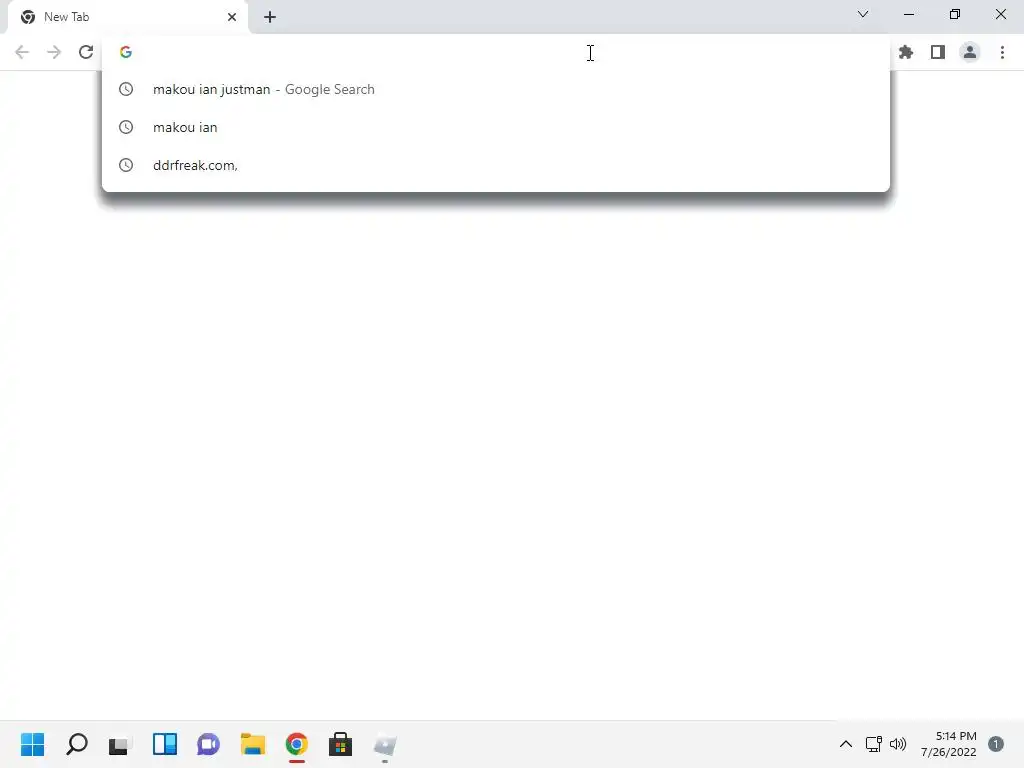Open Chrome's three-dot menu
This screenshot has height=768, width=1024.
point(1002,52)
